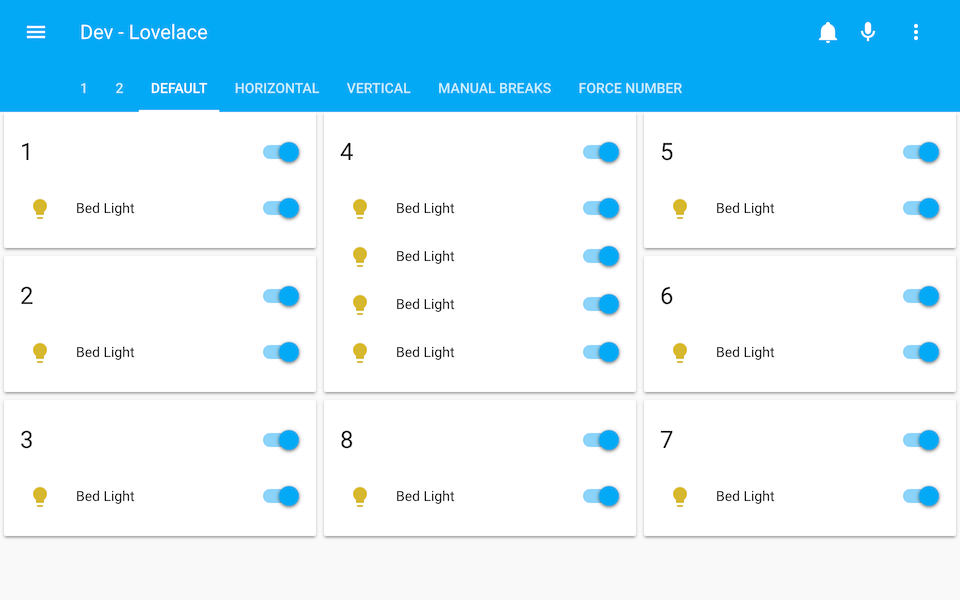Turn off Bed Light in card 6

click(921, 352)
